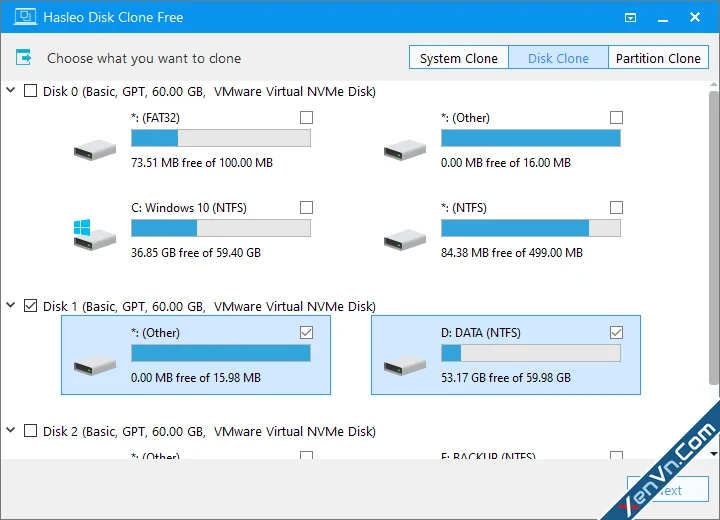
Task: Click '84.38 MB free of 499.00 MB' text
Action: tap(512, 253)
